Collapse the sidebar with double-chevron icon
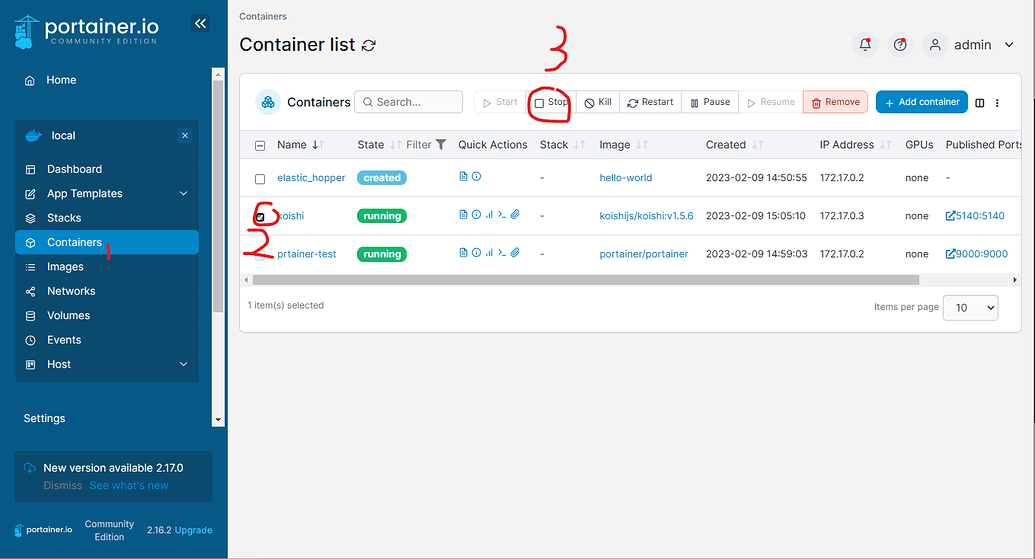The height and width of the screenshot is (559, 1035). (201, 24)
